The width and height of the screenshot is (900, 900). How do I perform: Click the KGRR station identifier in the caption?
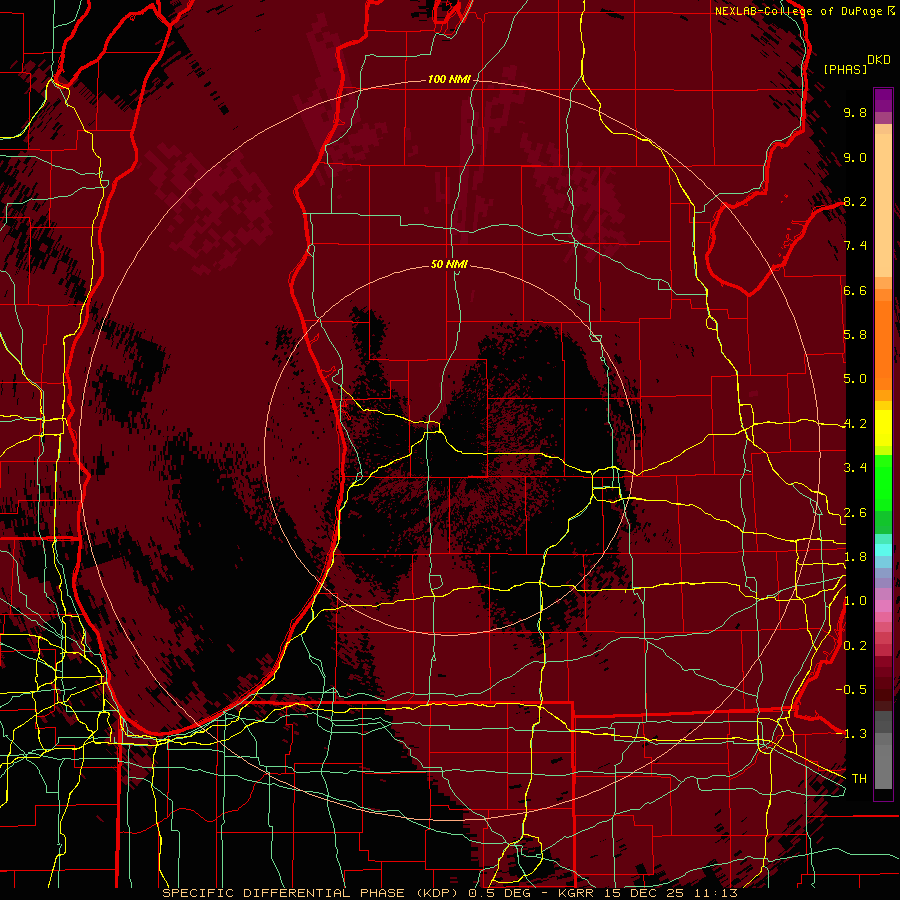(577, 893)
